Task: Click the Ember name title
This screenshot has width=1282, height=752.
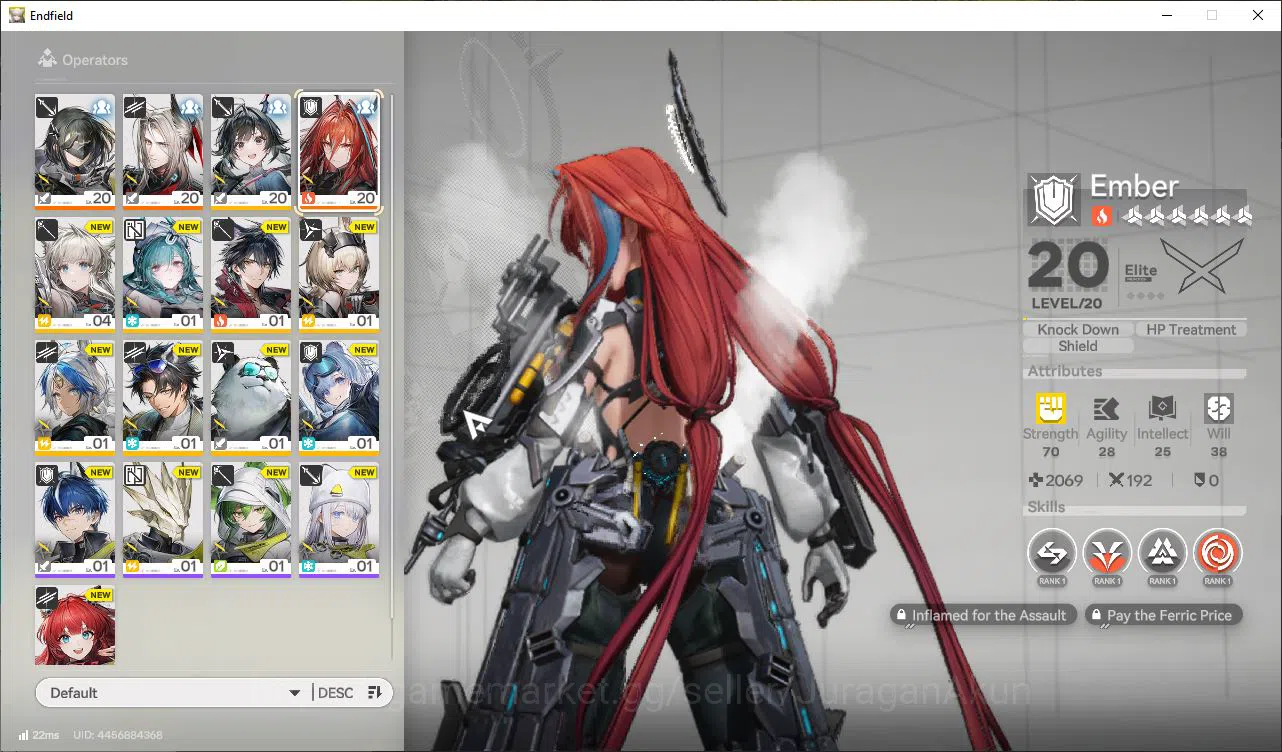Action: point(1134,186)
